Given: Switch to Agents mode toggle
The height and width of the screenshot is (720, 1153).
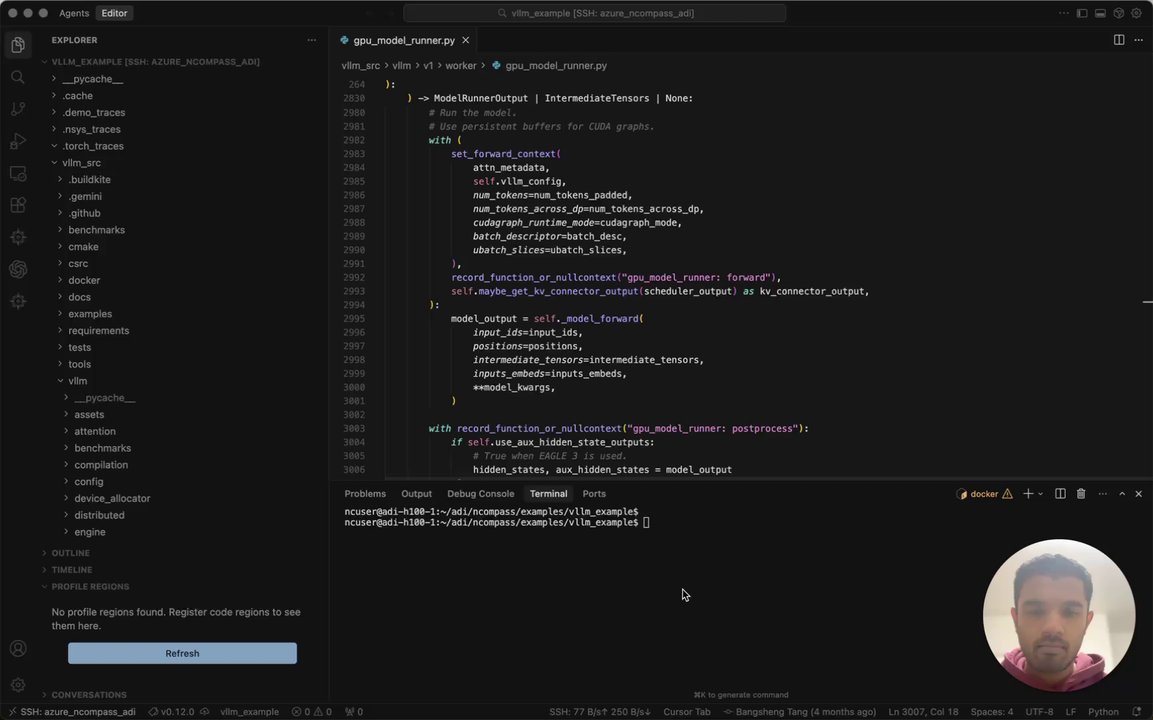Looking at the screenshot, I should coord(74,13).
